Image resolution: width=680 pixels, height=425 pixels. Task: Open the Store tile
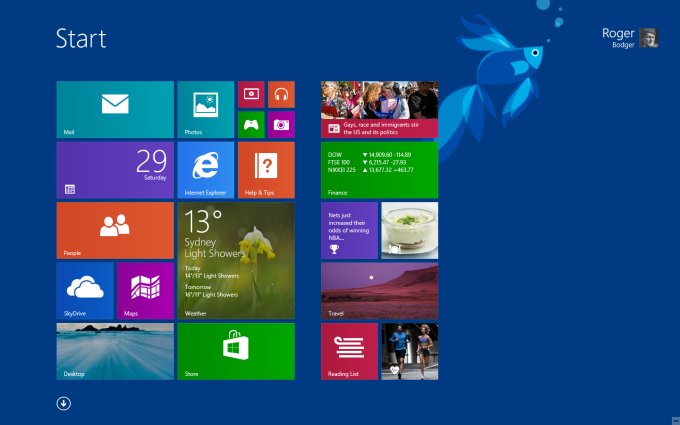[236, 351]
